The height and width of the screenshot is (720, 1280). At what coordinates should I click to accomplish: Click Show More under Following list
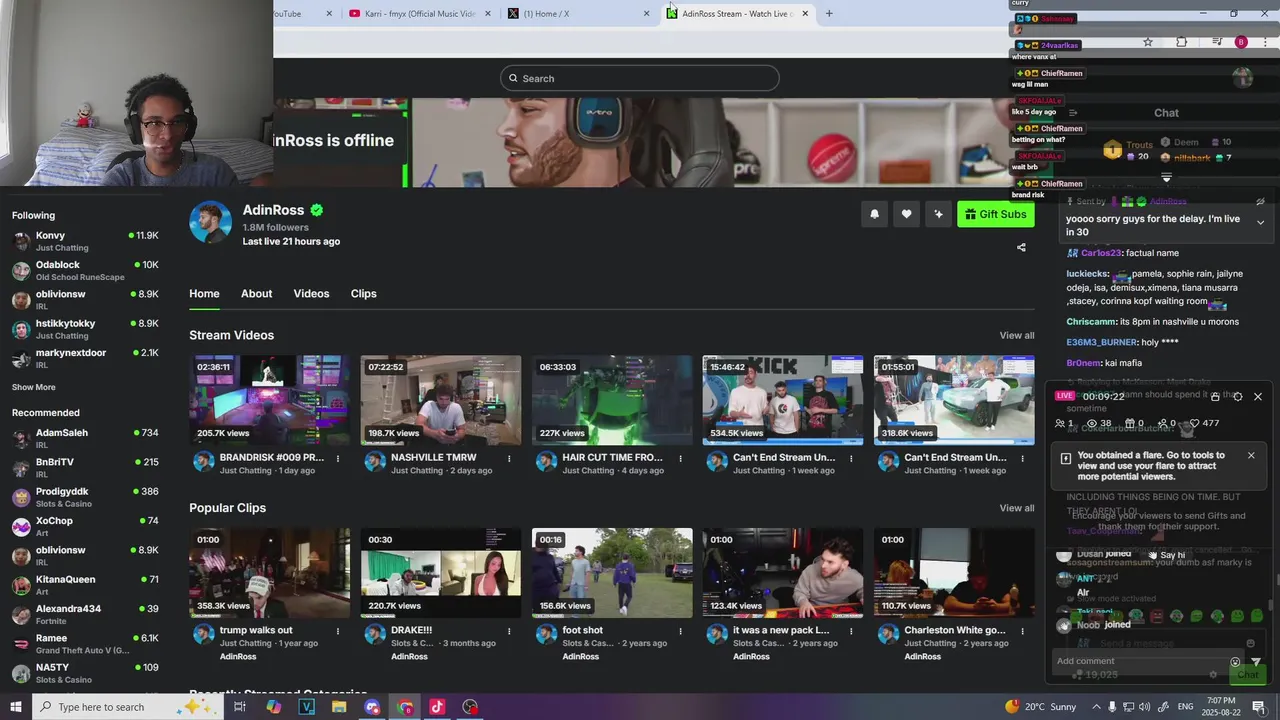pyautogui.click(x=34, y=387)
